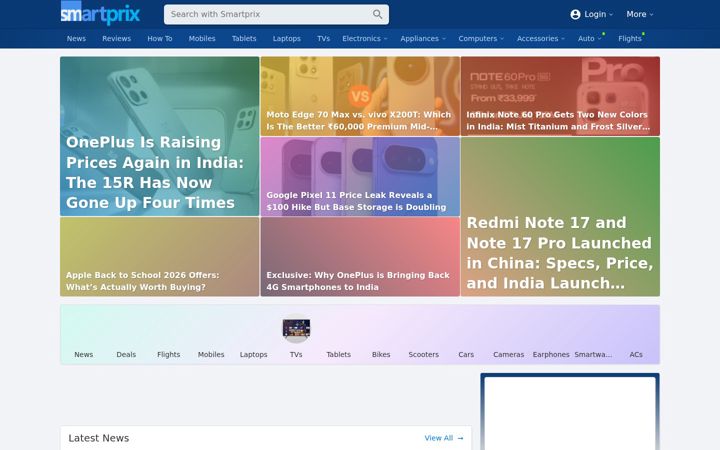Image resolution: width=720 pixels, height=450 pixels.
Task: Open the Flights nav item
Action: coord(630,39)
